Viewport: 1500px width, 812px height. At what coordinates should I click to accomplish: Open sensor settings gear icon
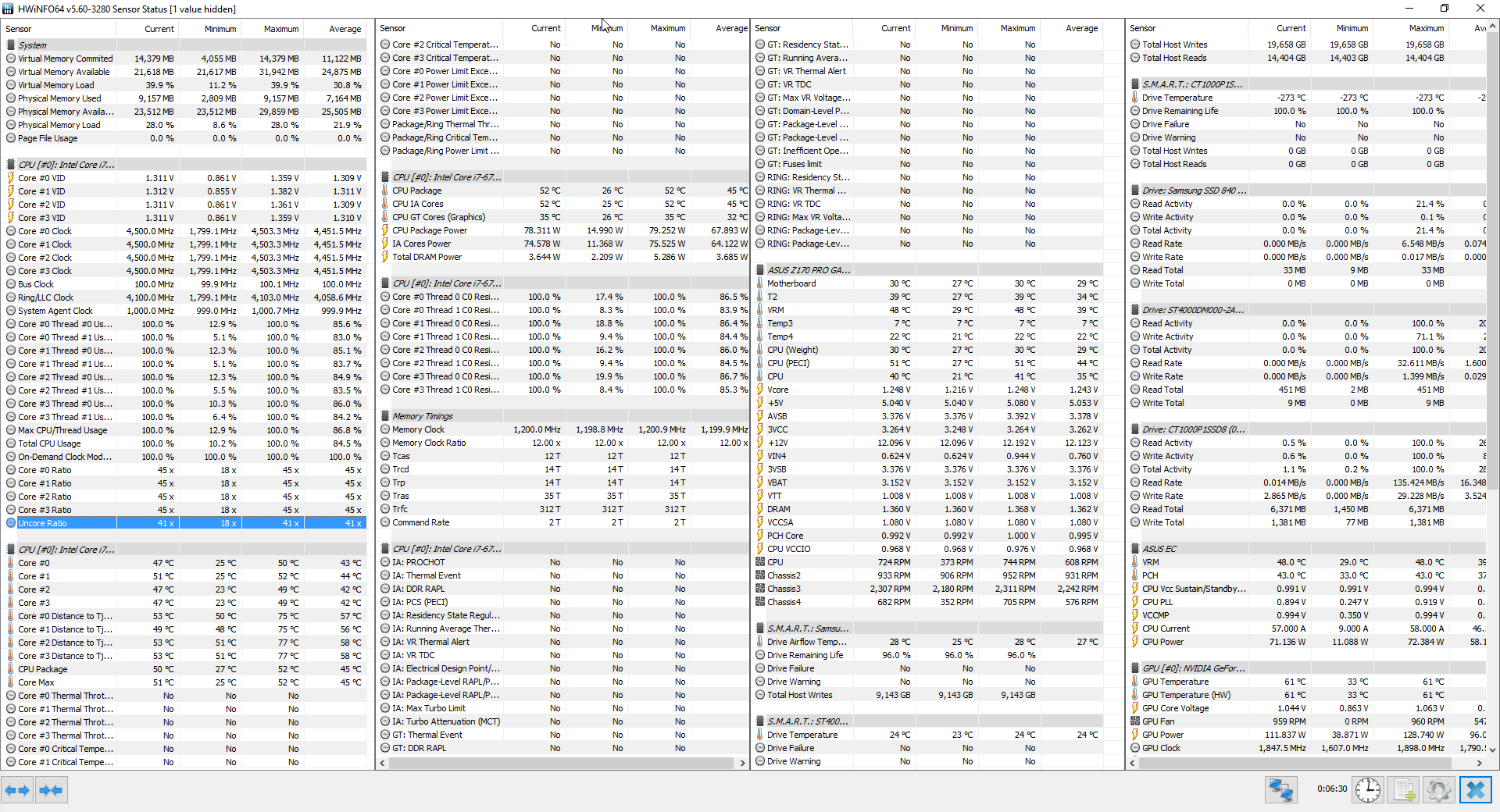click(1438, 790)
